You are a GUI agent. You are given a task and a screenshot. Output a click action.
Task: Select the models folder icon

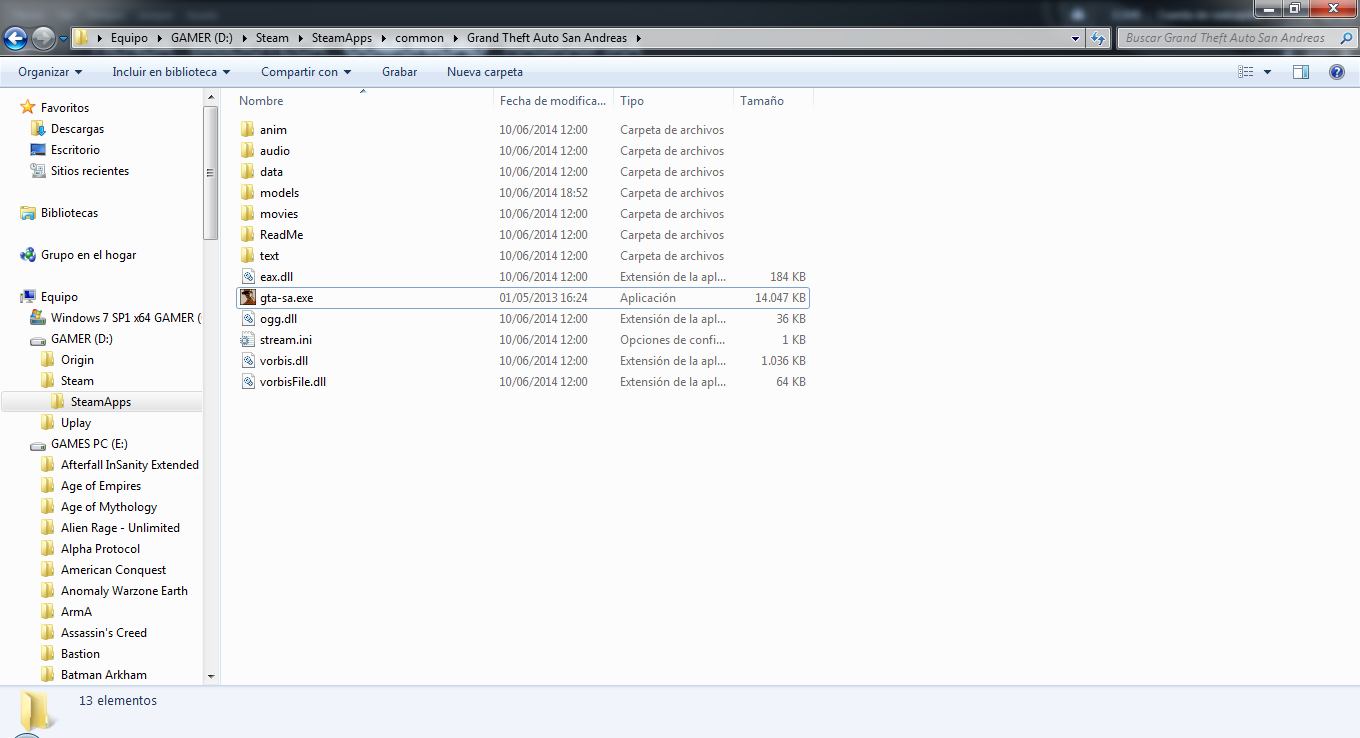[248, 193]
